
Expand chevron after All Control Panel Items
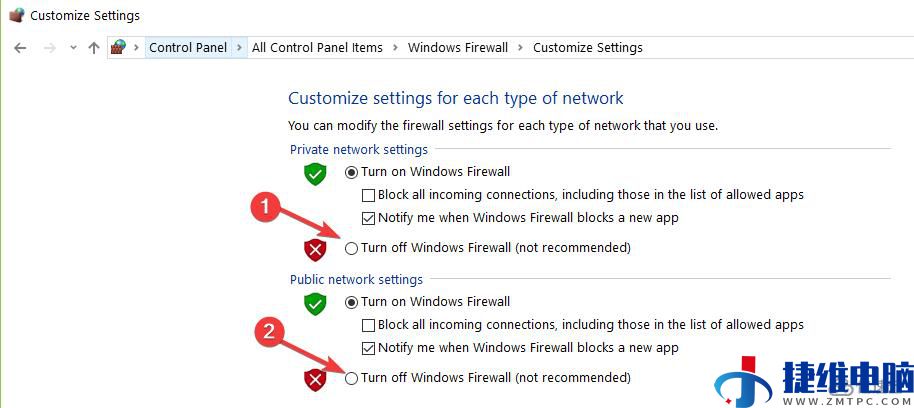coord(395,47)
